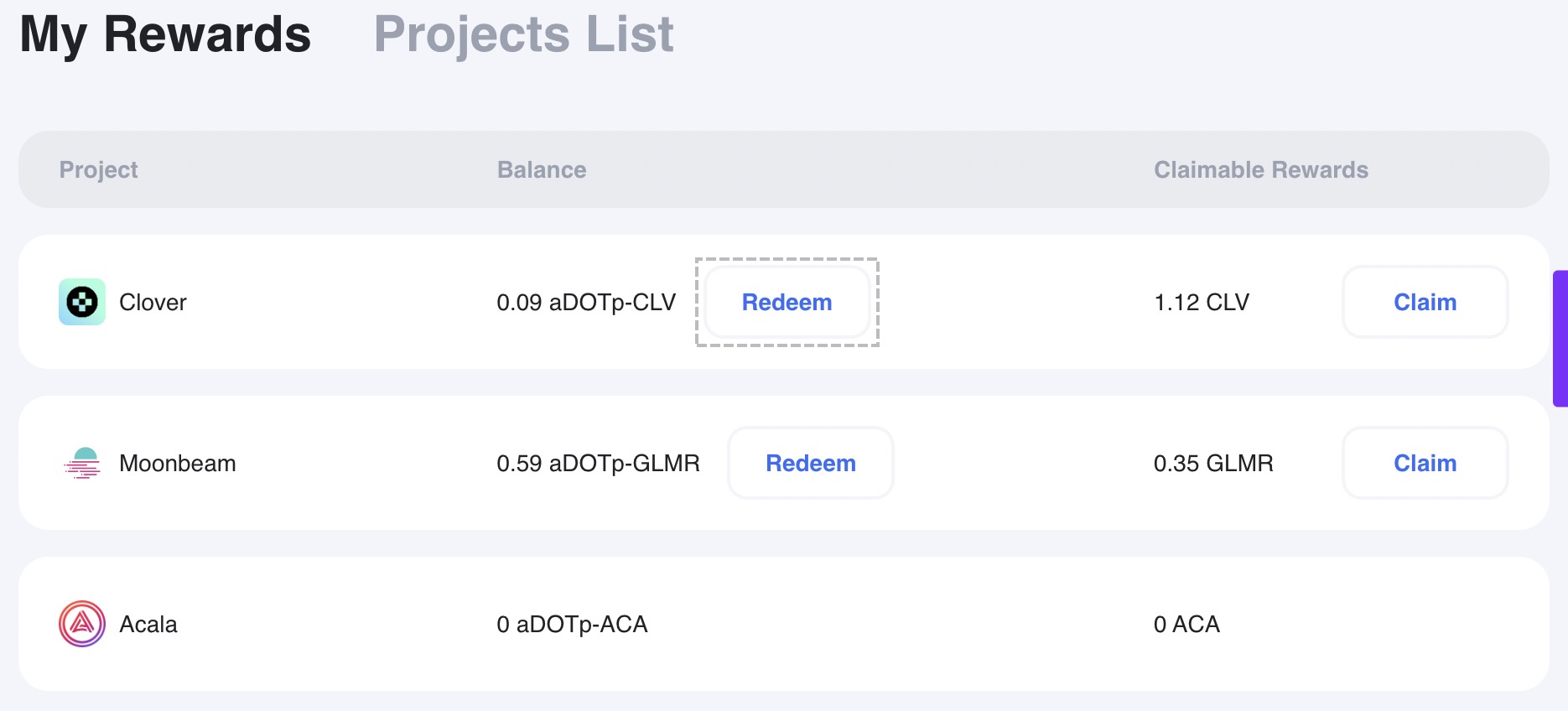Switch to the Projects List tab

[523, 34]
